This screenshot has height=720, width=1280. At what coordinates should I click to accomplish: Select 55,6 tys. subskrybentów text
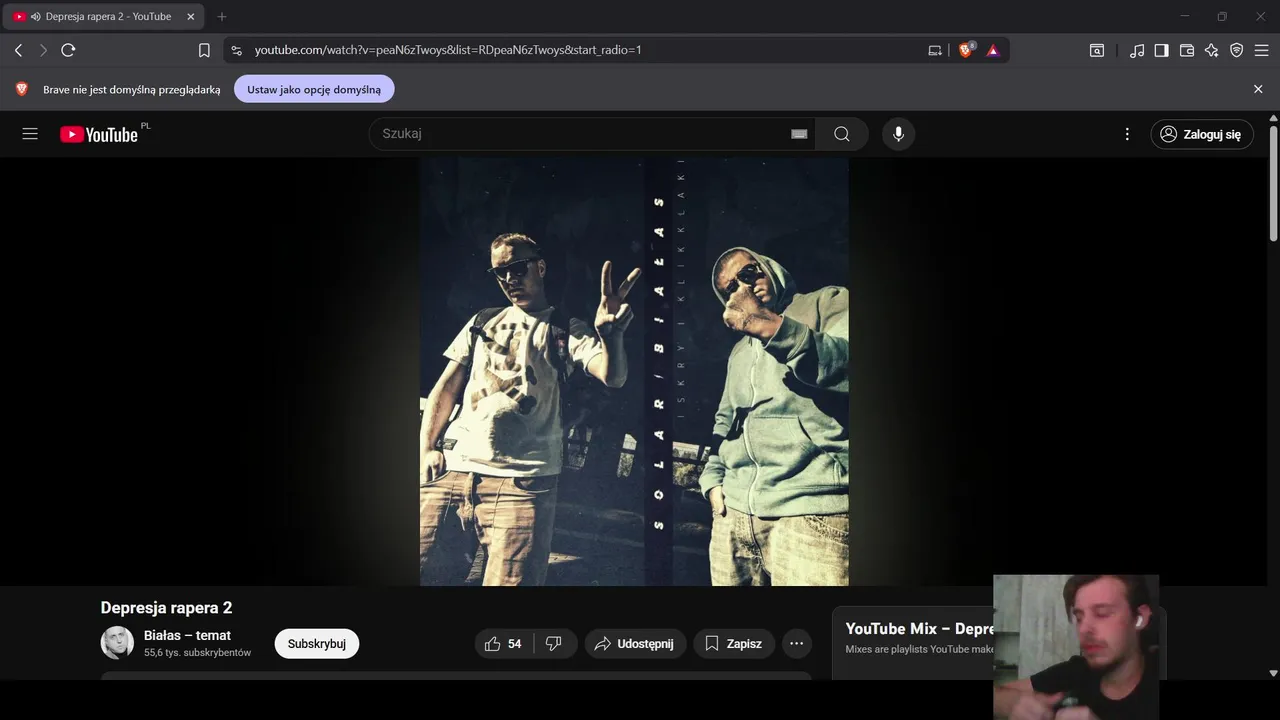[197, 653]
